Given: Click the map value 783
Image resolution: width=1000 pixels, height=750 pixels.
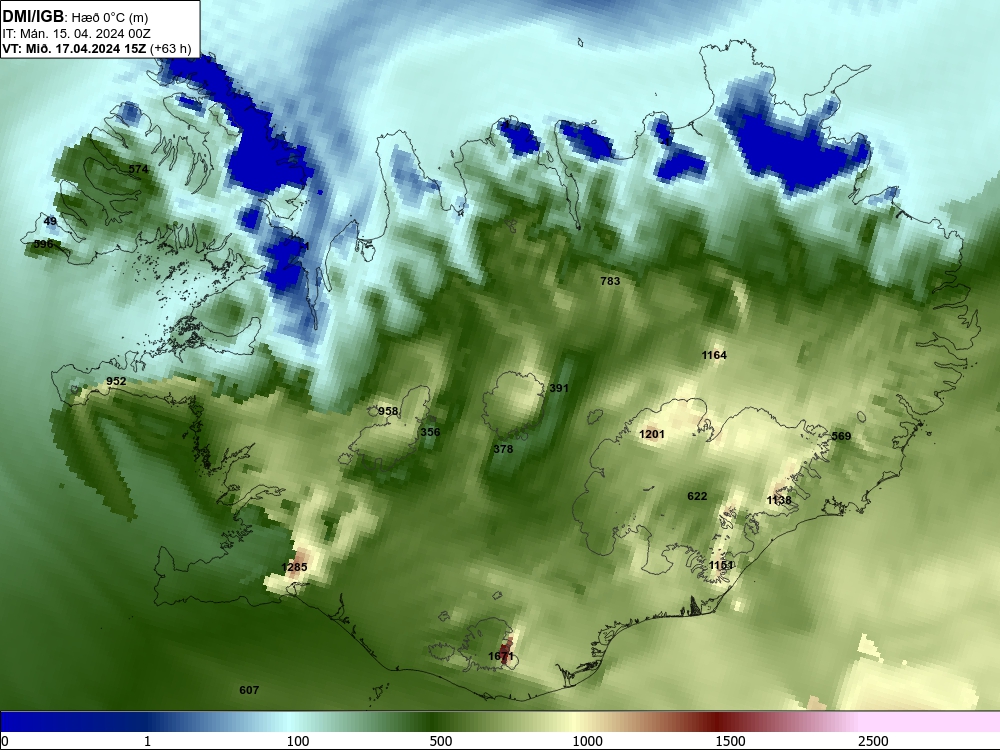Looking at the screenshot, I should (610, 281).
